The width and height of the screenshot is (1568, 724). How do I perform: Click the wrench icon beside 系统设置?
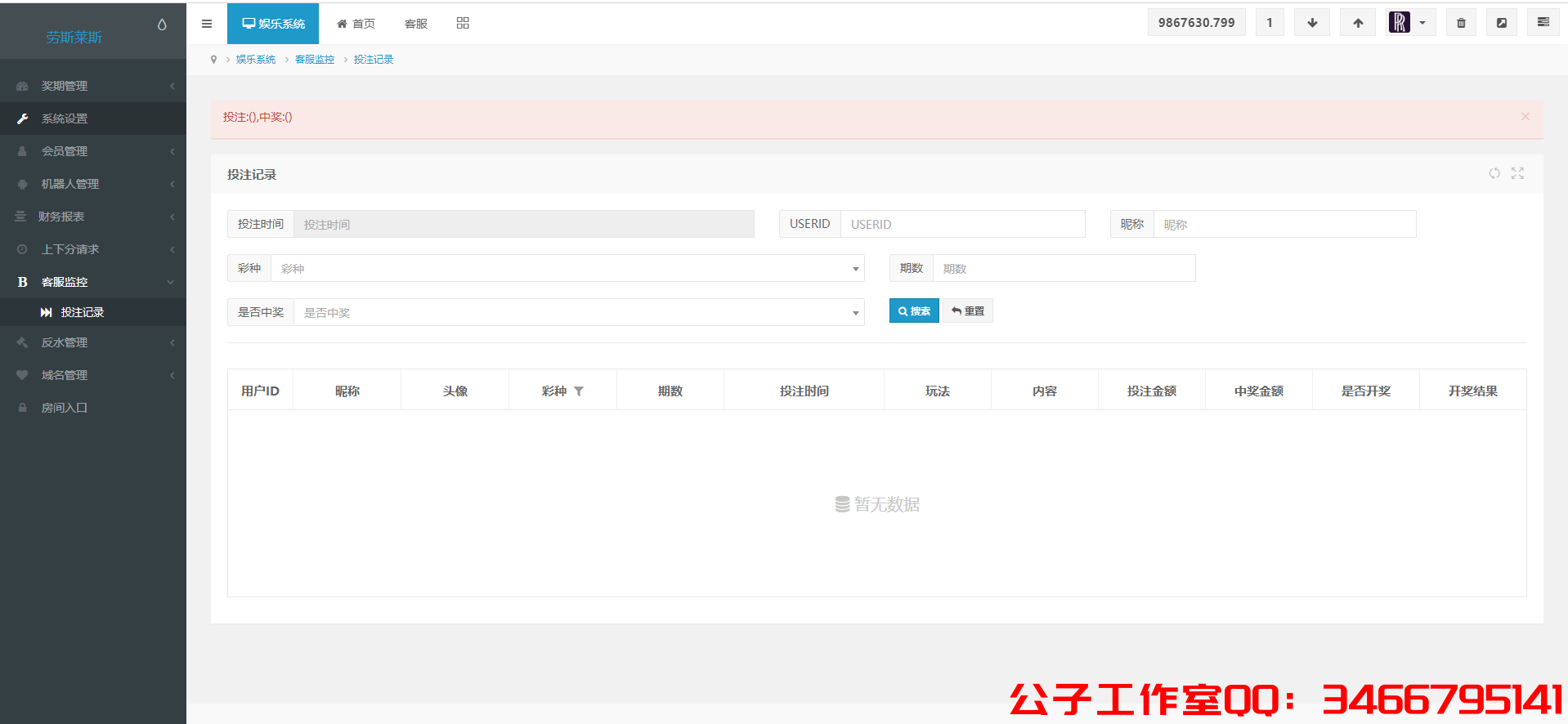tap(22, 118)
